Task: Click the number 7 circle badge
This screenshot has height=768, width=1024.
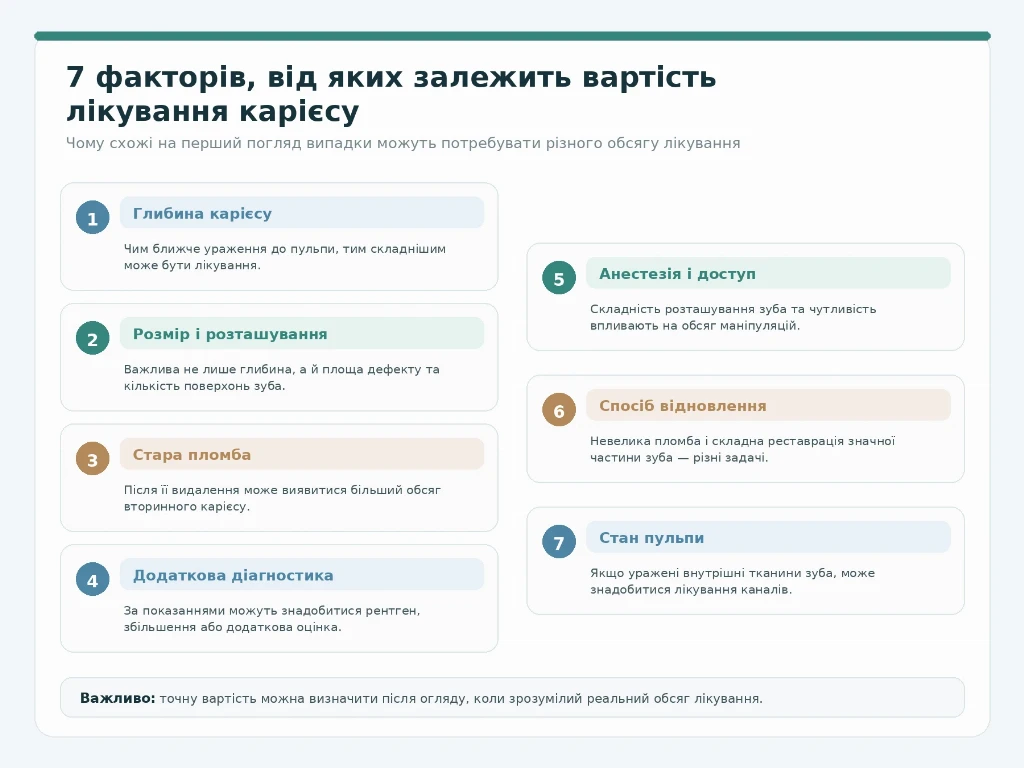Action: click(x=559, y=542)
